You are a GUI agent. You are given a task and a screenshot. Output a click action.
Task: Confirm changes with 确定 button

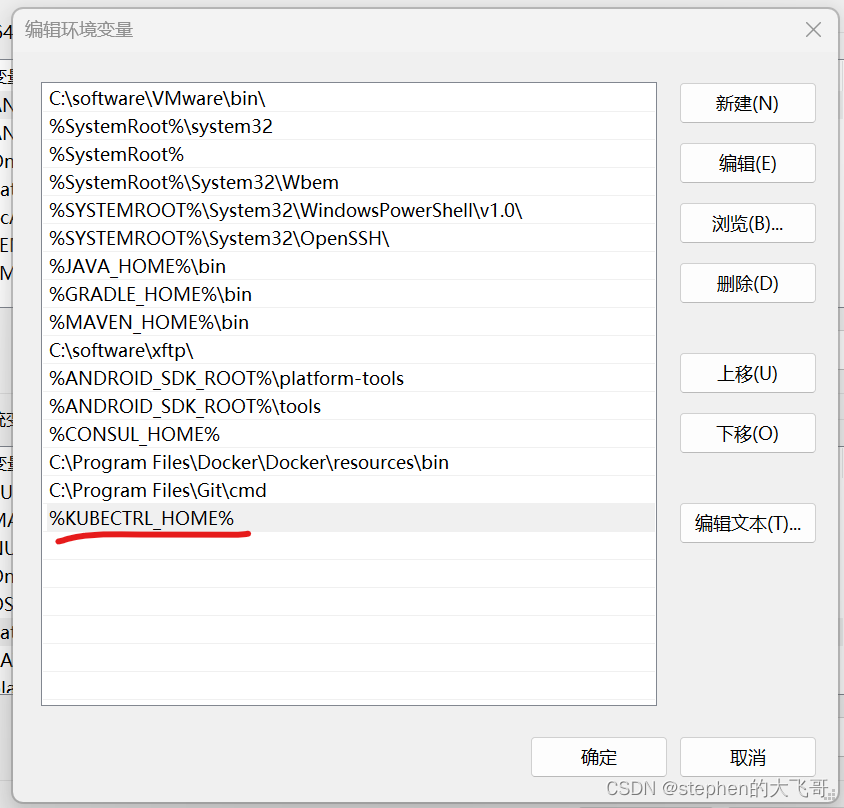(598, 757)
